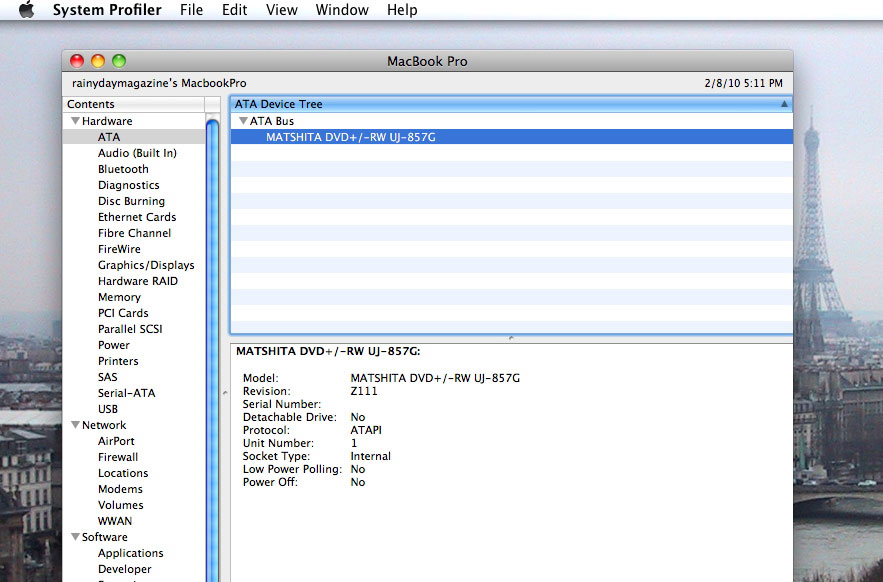Toggle sort order arrow in ATA Device Tree header
Image resolution: width=883 pixels, height=582 pixels.
click(784, 104)
